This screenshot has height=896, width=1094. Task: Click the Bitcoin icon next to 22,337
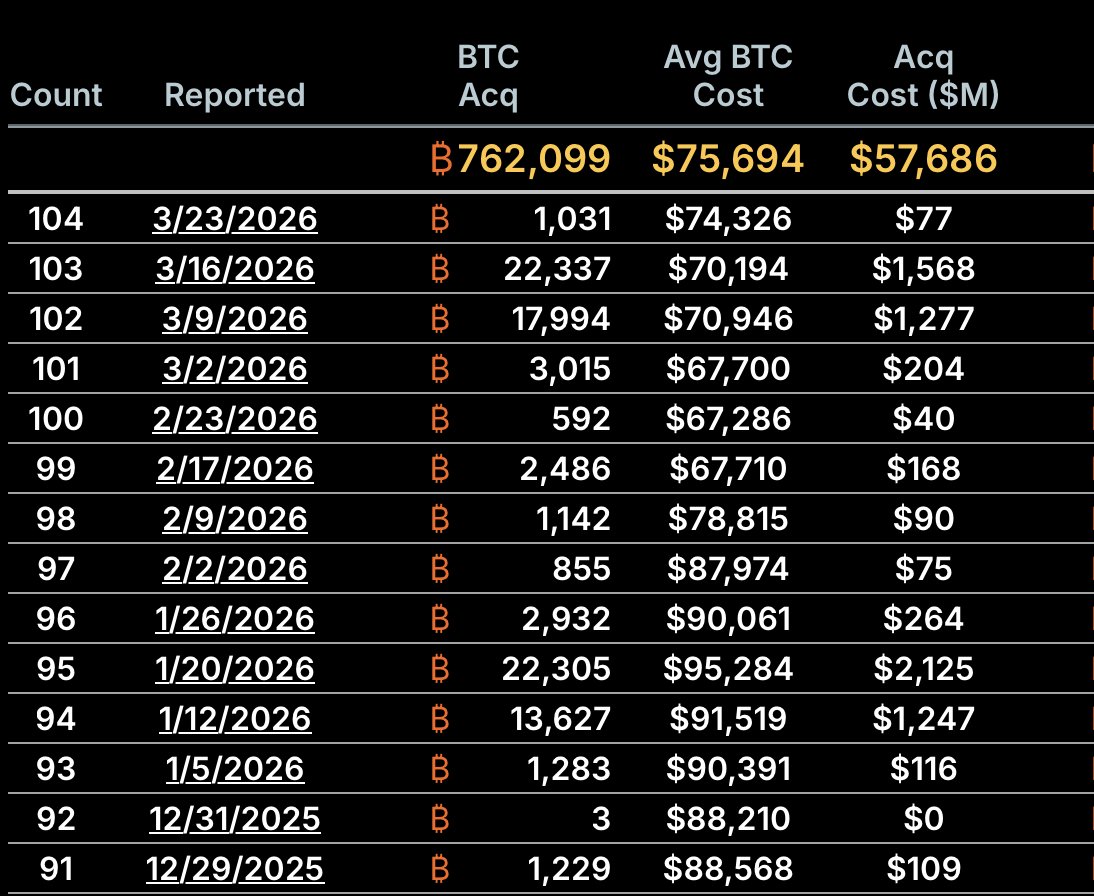438,269
